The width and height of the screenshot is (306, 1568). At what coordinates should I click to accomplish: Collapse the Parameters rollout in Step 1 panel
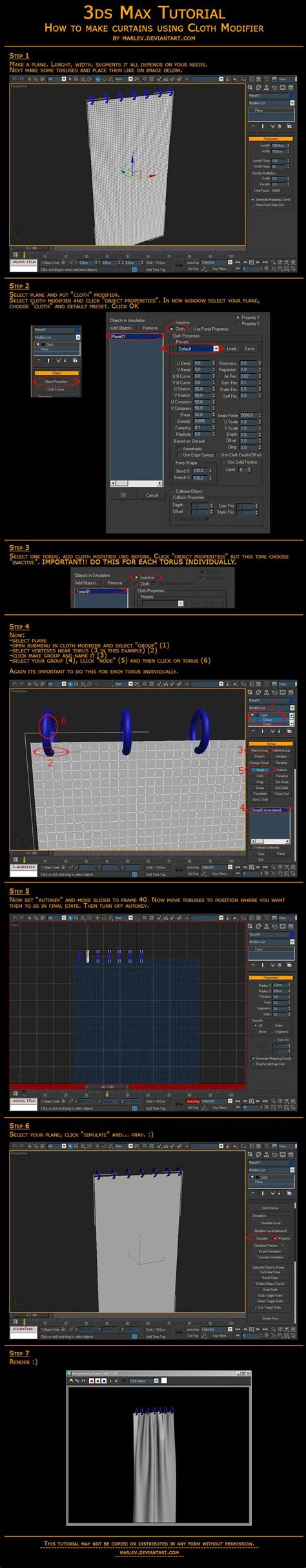tap(271, 138)
